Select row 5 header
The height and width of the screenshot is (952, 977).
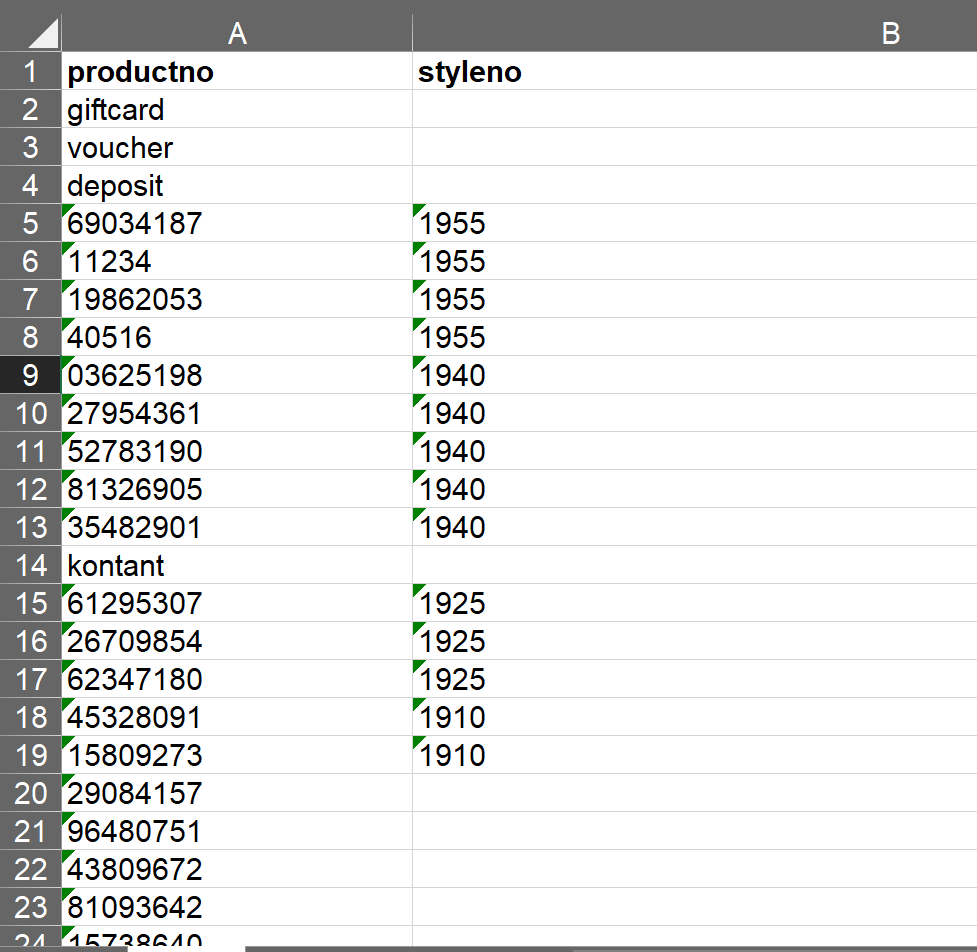tap(31, 223)
